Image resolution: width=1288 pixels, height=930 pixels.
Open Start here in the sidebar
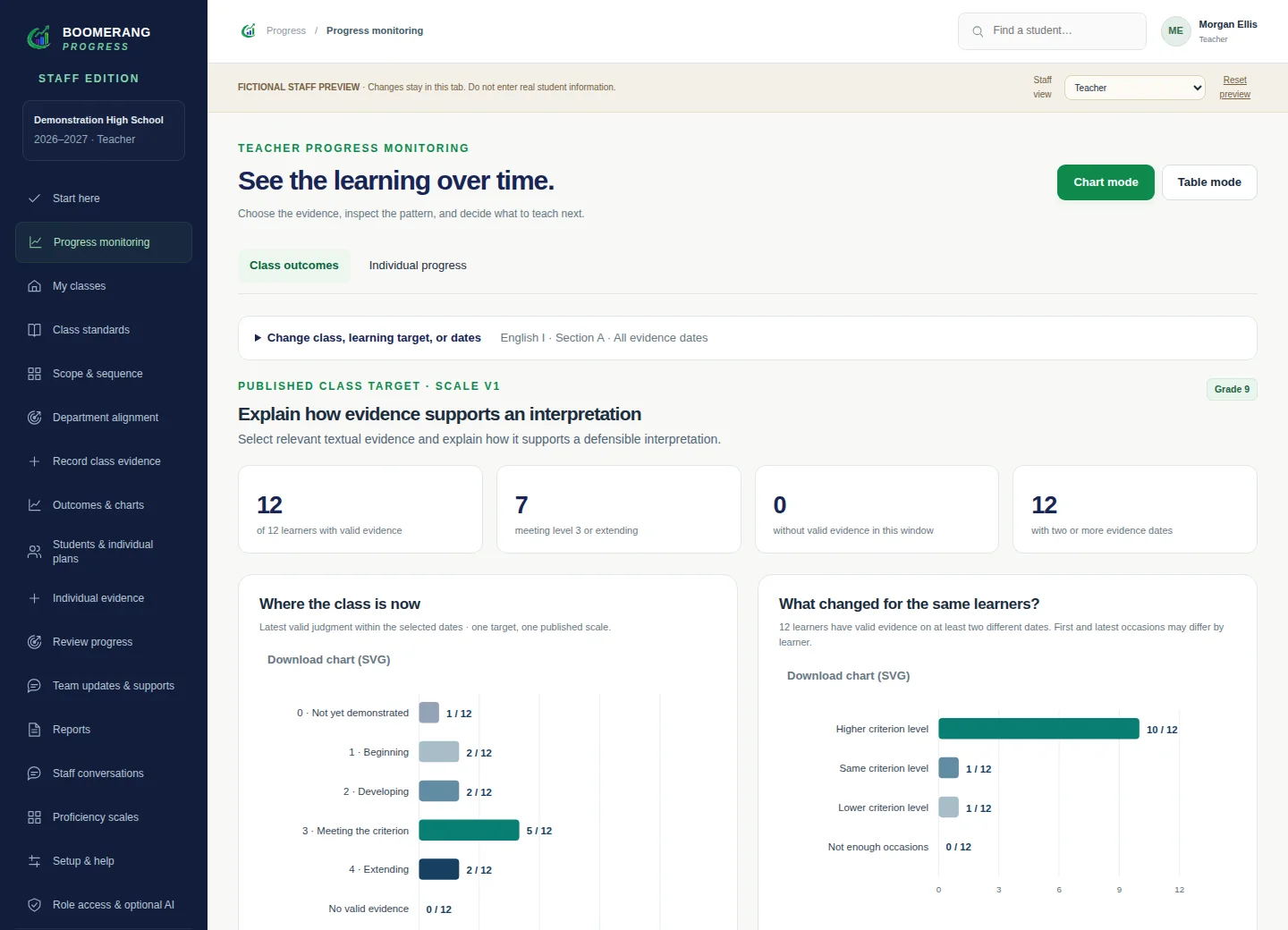(104, 199)
